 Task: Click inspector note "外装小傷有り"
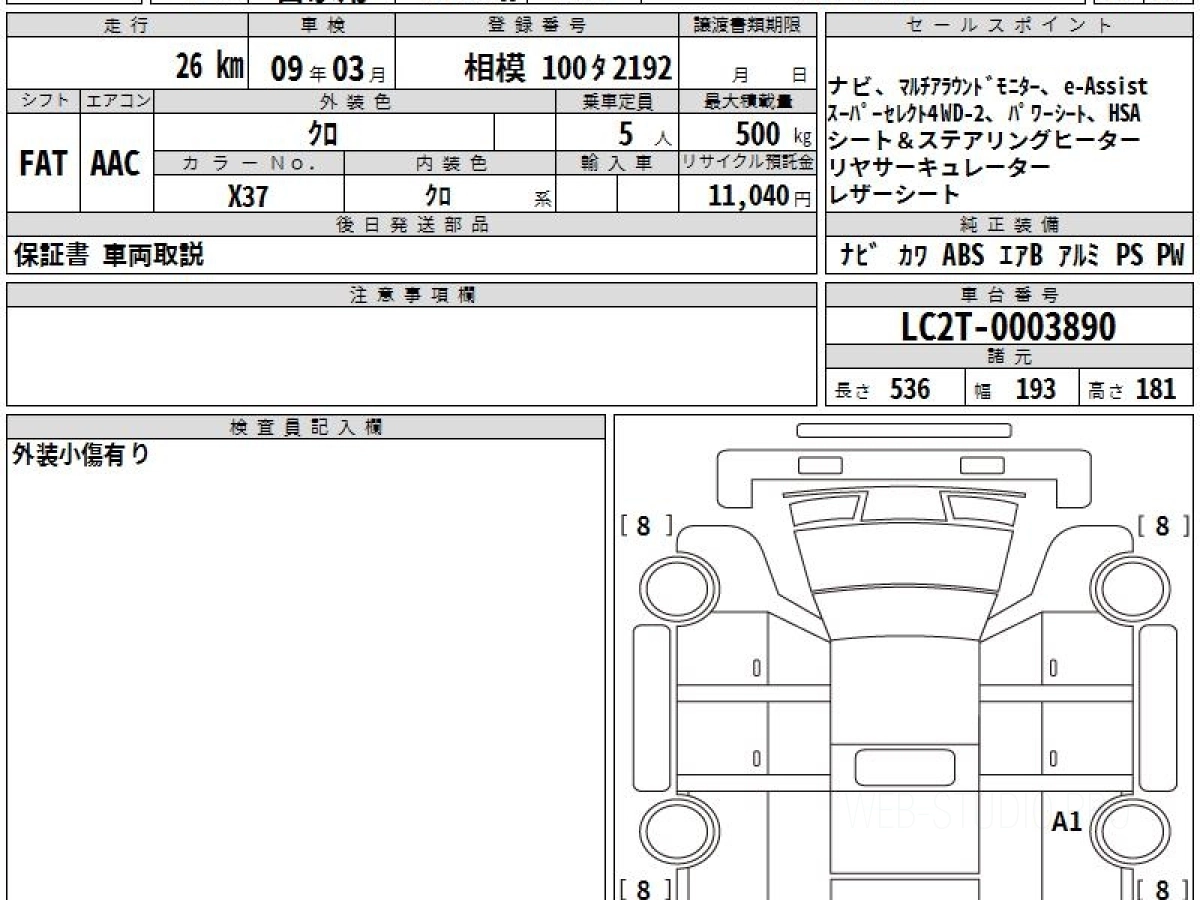(81, 455)
